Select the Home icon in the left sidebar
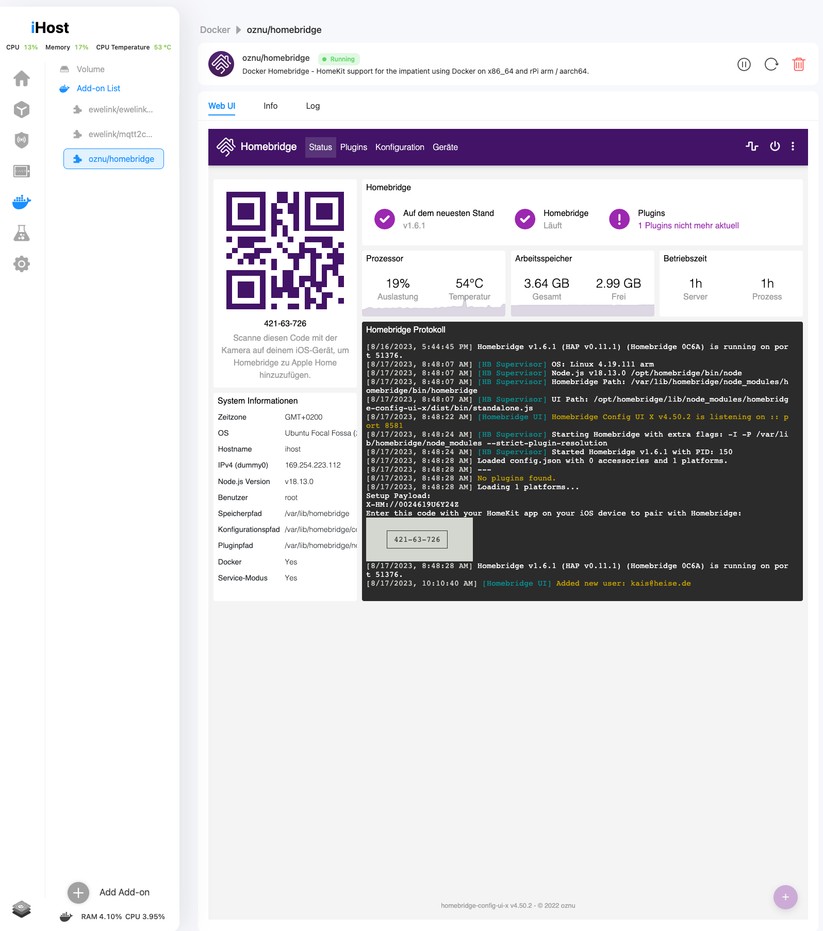This screenshot has width=823, height=931. tap(21, 78)
